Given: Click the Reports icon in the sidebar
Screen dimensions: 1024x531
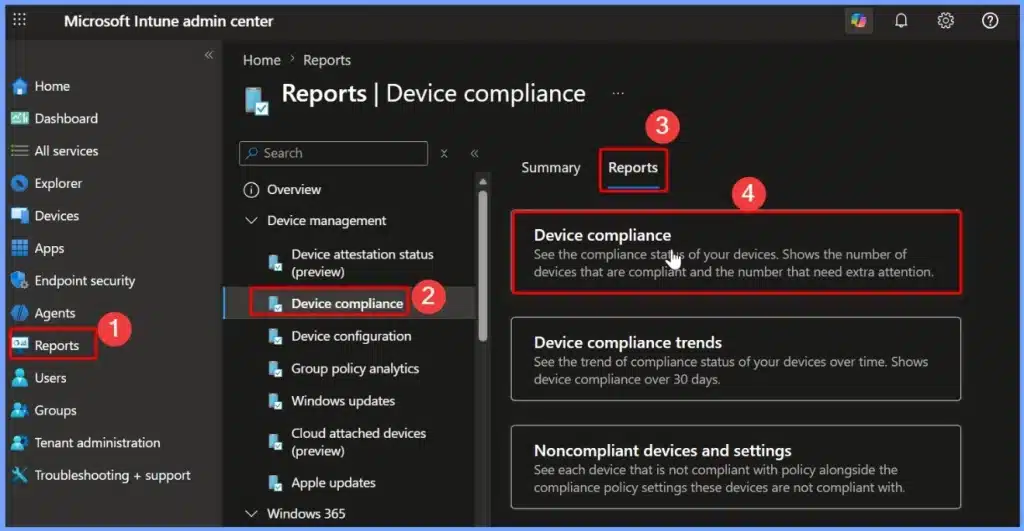Looking at the screenshot, I should coord(20,344).
